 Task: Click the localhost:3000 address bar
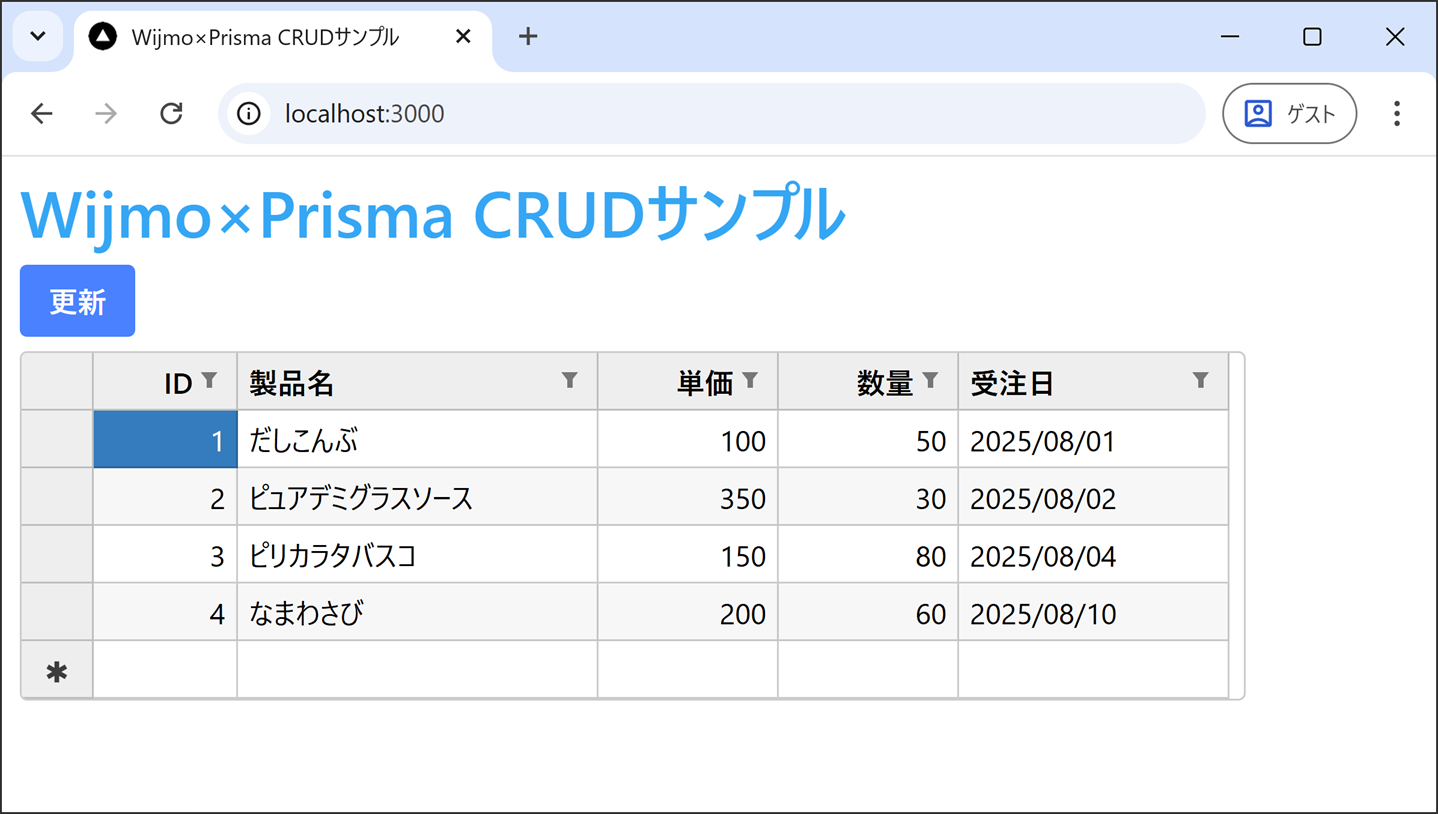pos(711,113)
